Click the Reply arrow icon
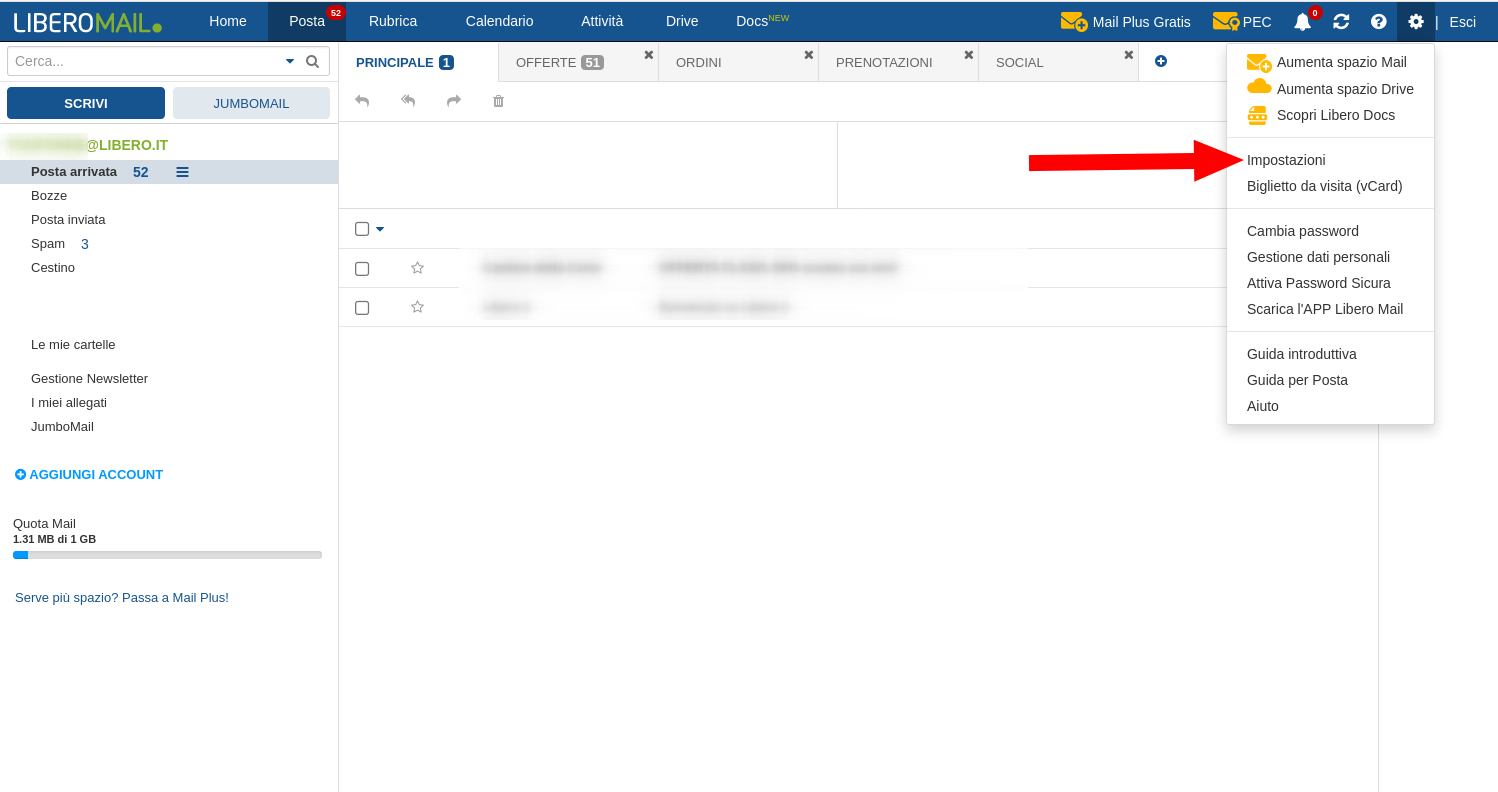Image resolution: width=1498 pixels, height=792 pixels. pos(362,101)
